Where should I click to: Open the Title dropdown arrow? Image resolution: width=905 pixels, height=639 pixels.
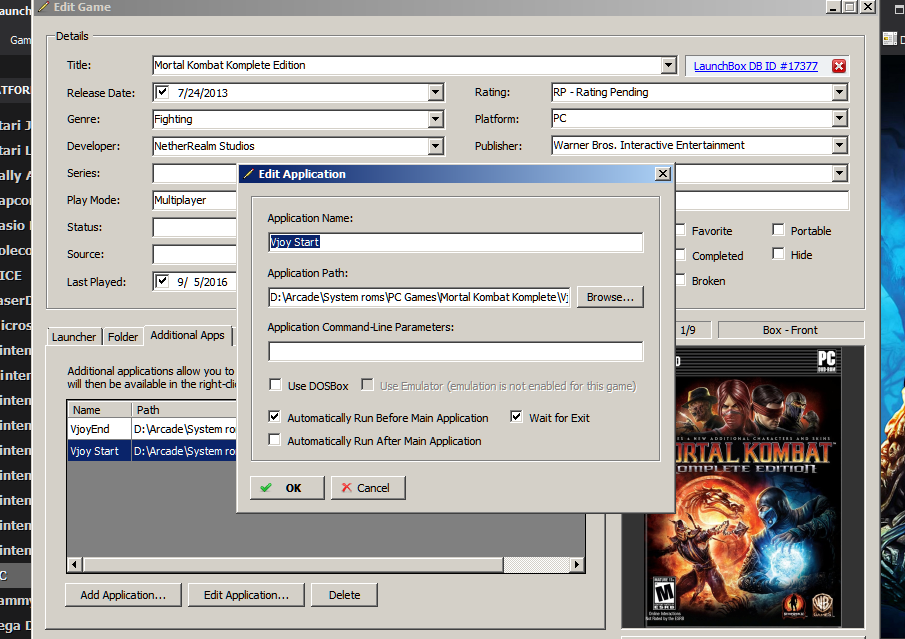tap(668, 65)
